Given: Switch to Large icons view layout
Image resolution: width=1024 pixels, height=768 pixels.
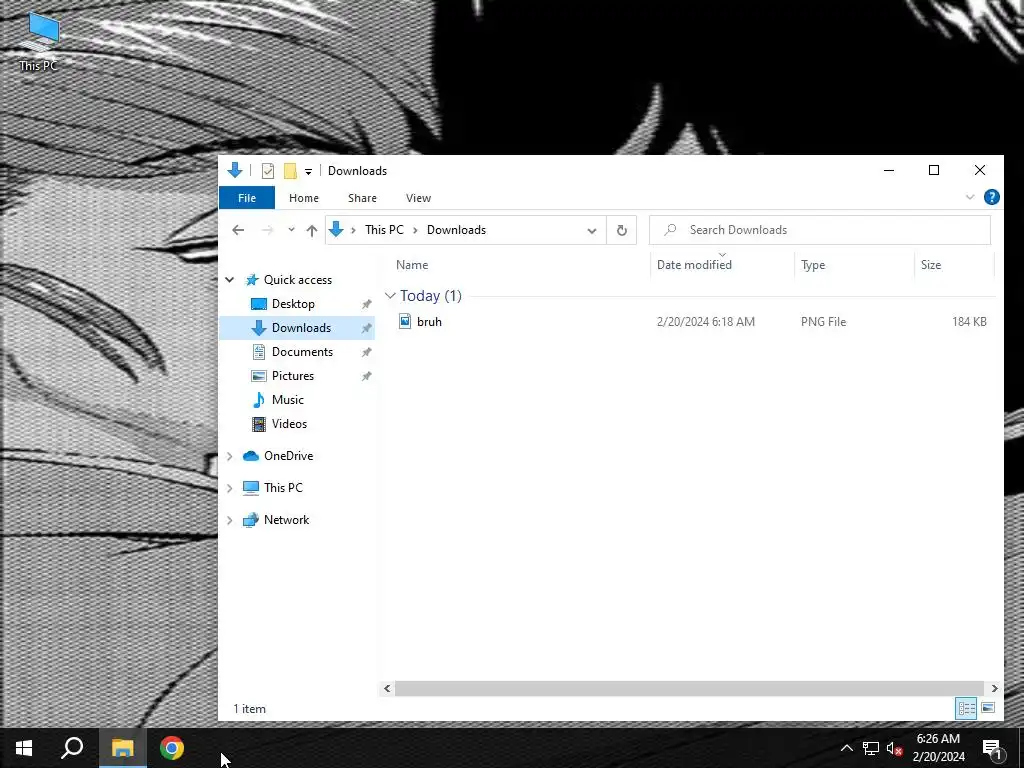Looking at the screenshot, I should (x=988, y=708).
